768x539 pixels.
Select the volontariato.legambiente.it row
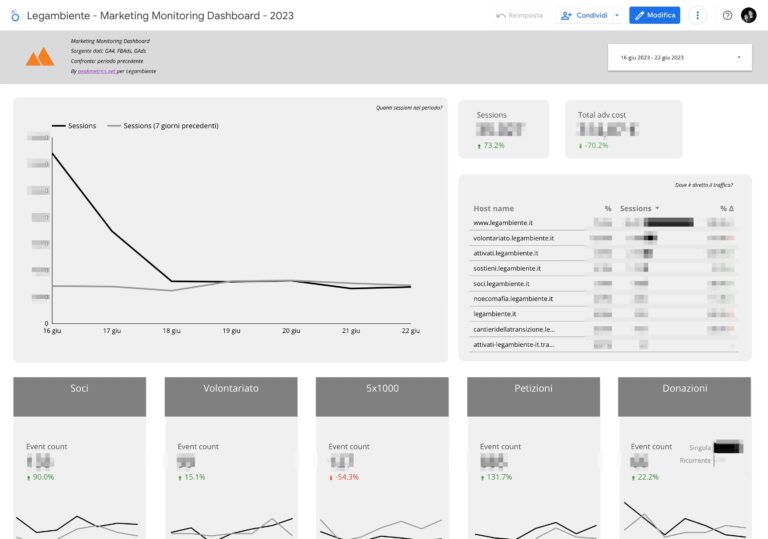pos(513,238)
